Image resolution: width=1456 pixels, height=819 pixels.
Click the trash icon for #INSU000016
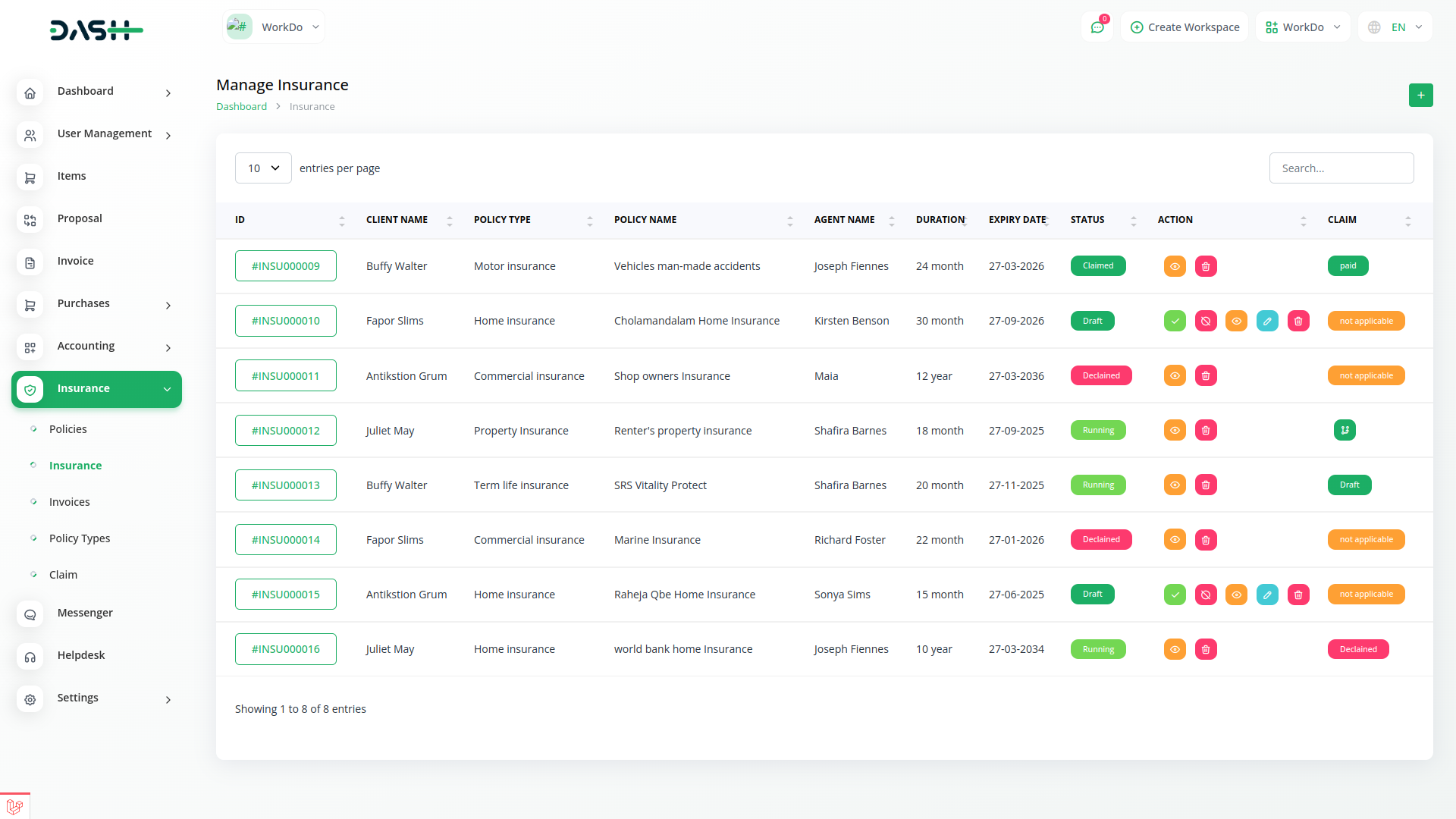[x=1206, y=650]
